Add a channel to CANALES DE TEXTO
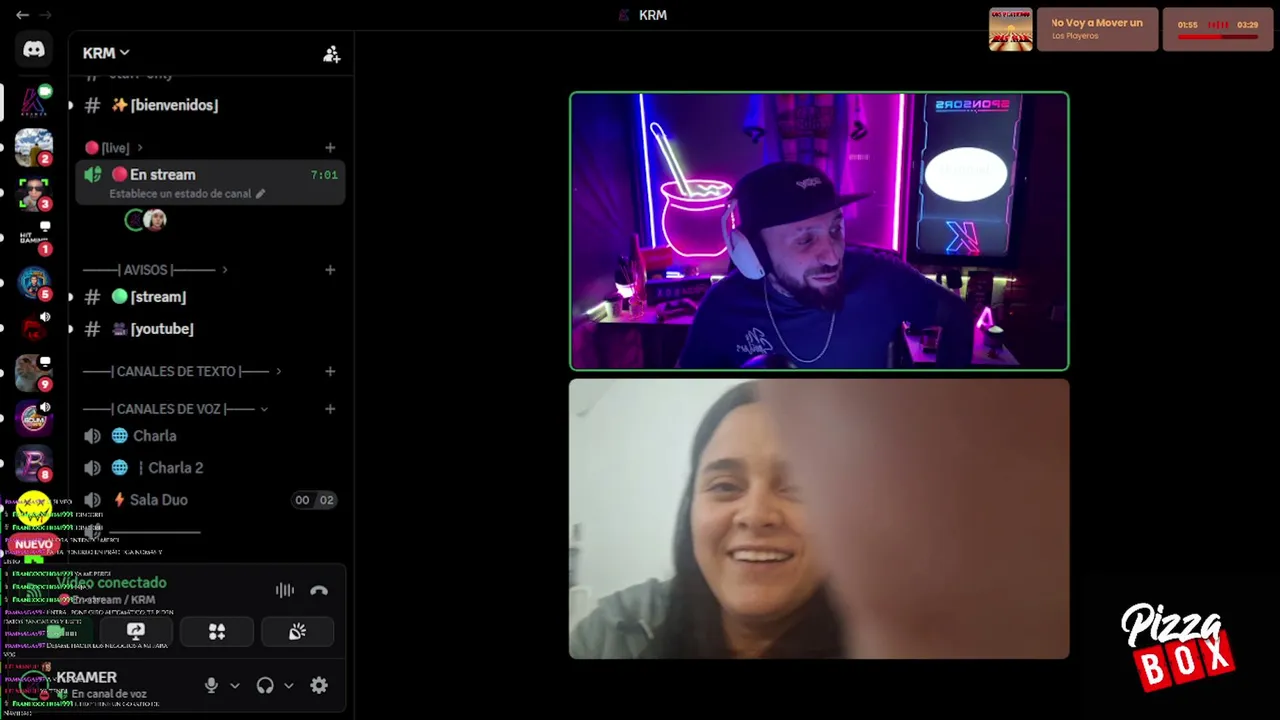1280x720 pixels. click(x=330, y=372)
